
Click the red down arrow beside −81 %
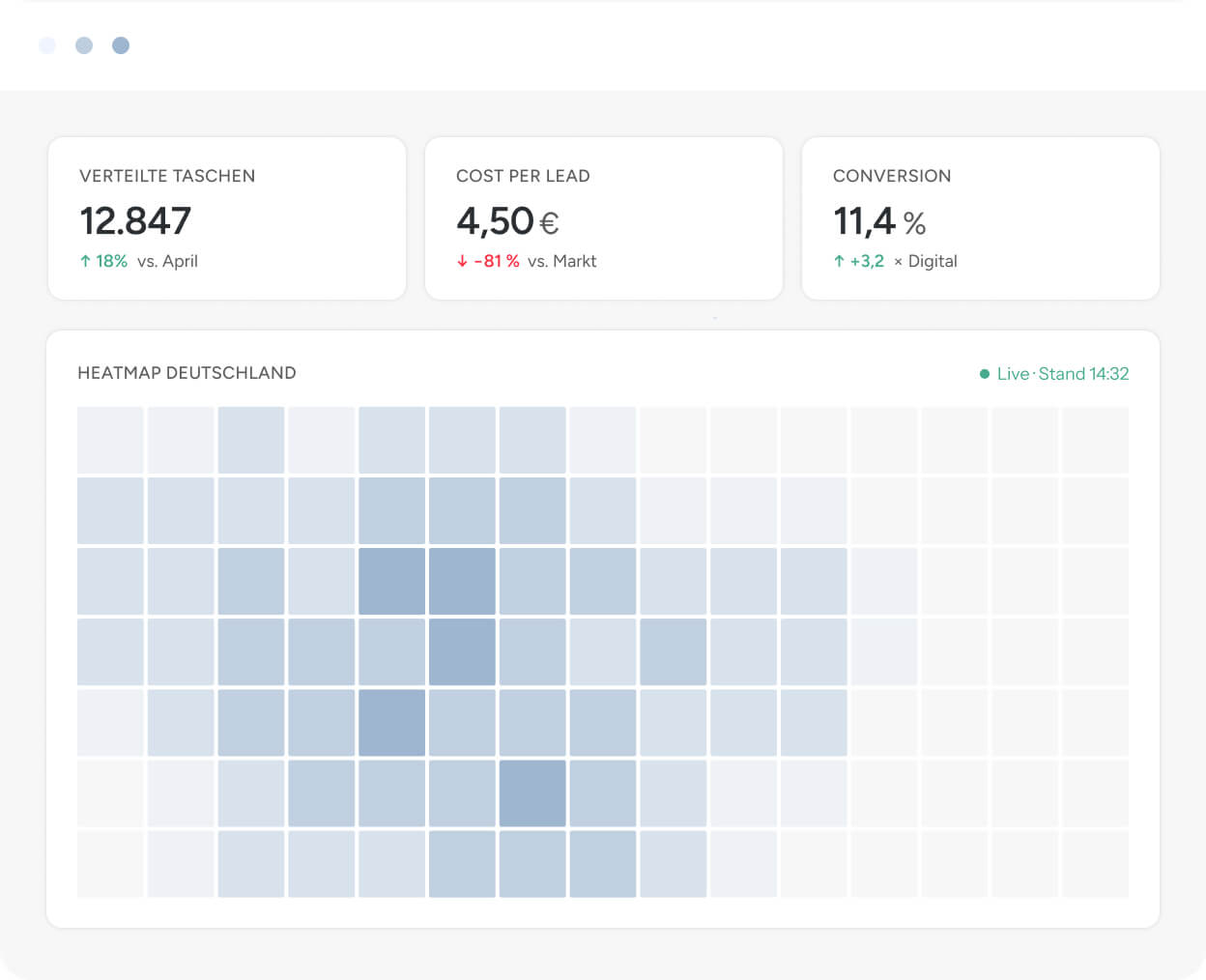tap(462, 261)
